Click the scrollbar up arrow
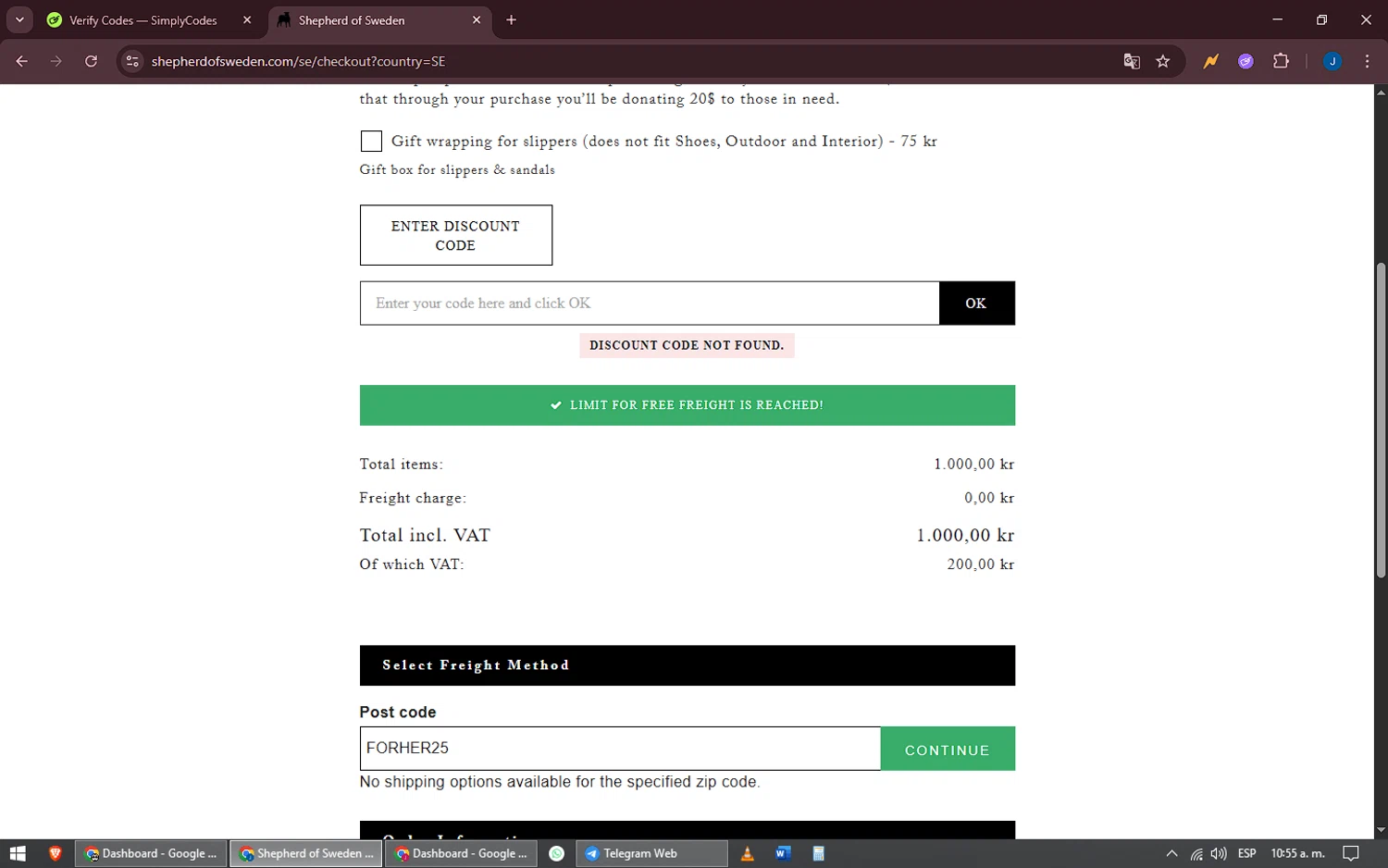 pyautogui.click(x=1381, y=92)
